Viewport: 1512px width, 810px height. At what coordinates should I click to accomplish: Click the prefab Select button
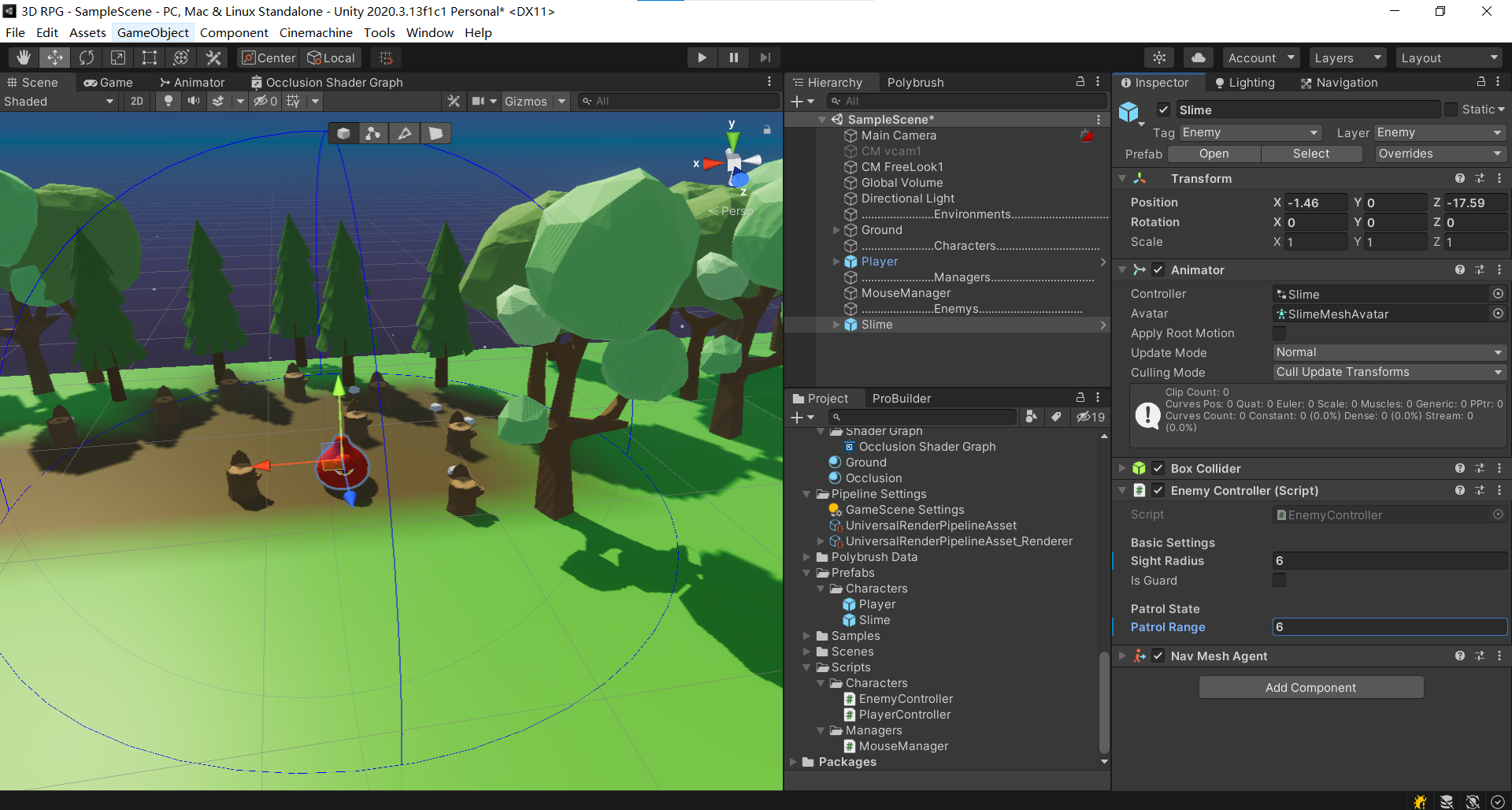click(x=1310, y=153)
